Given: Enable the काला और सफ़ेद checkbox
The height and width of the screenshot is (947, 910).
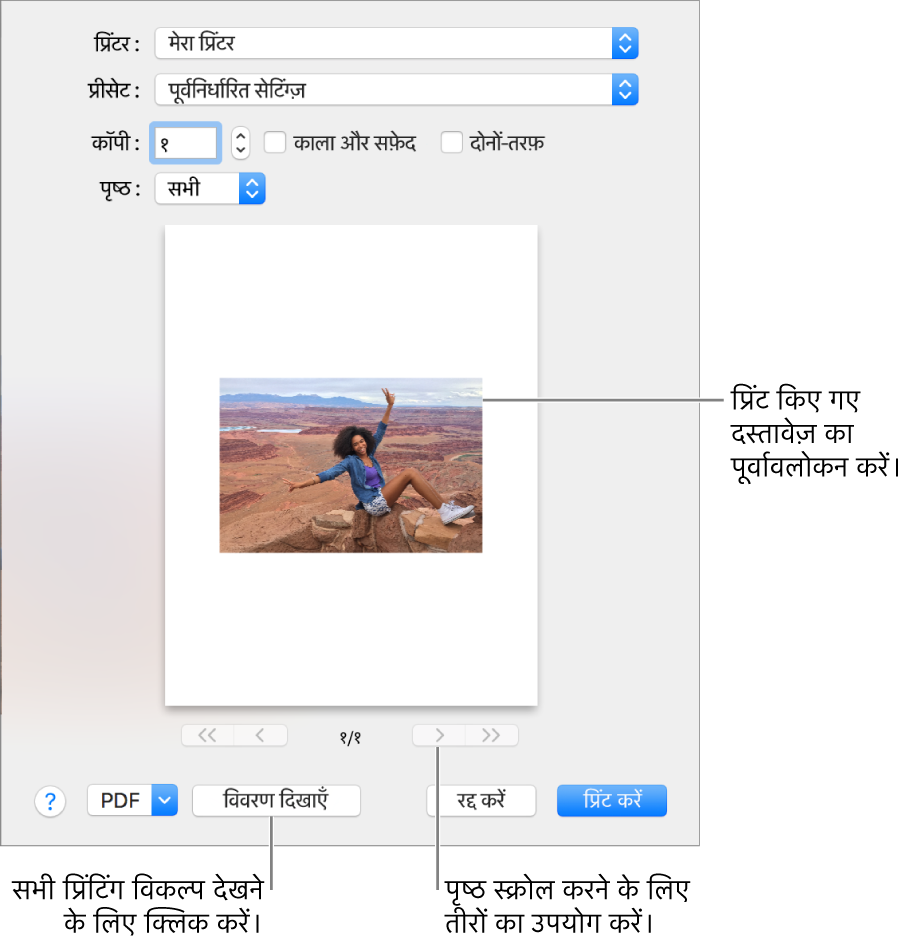Looking at the screenshot, I should (x=275, y=143).
